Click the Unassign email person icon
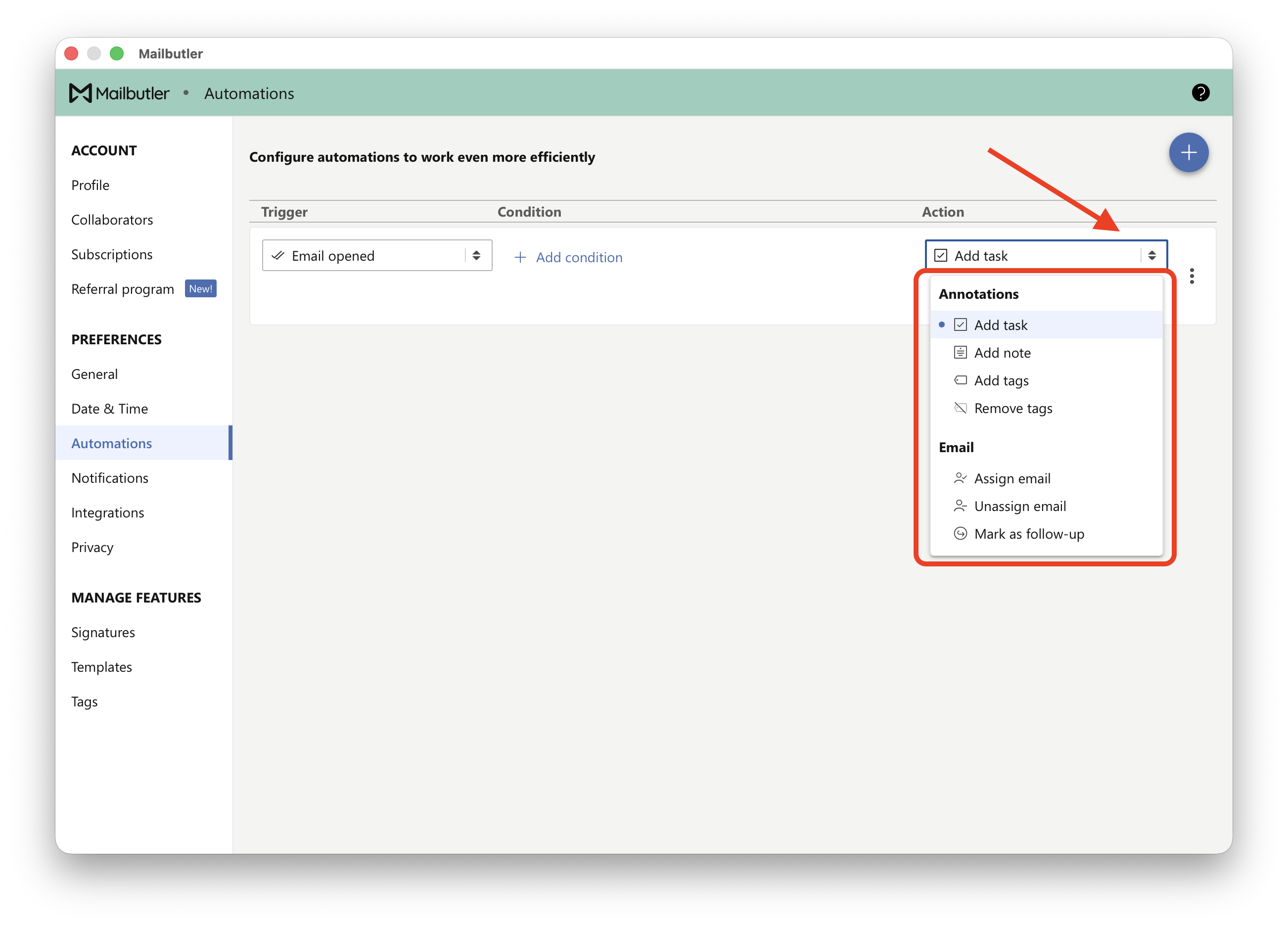Image resolution: width=1288 pixels, height=927 pixels. pos(960,506)
